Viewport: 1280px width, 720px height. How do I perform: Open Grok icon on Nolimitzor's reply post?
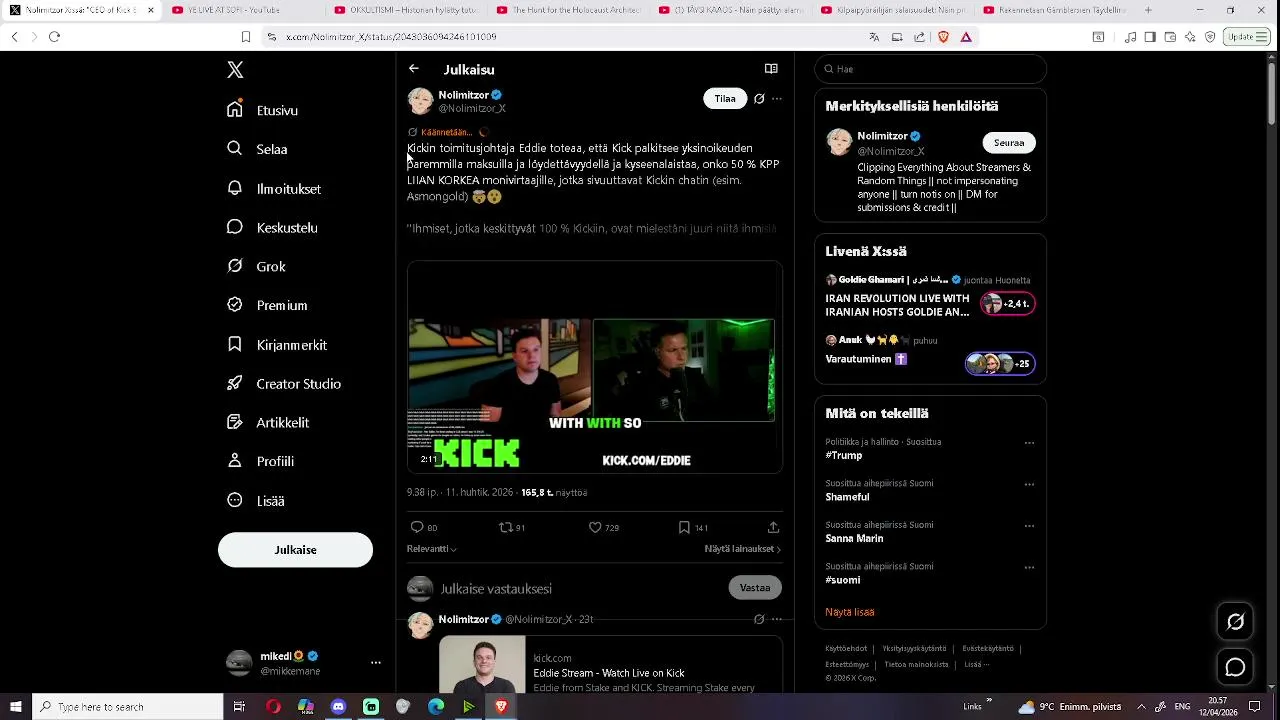tap(759, 619)
